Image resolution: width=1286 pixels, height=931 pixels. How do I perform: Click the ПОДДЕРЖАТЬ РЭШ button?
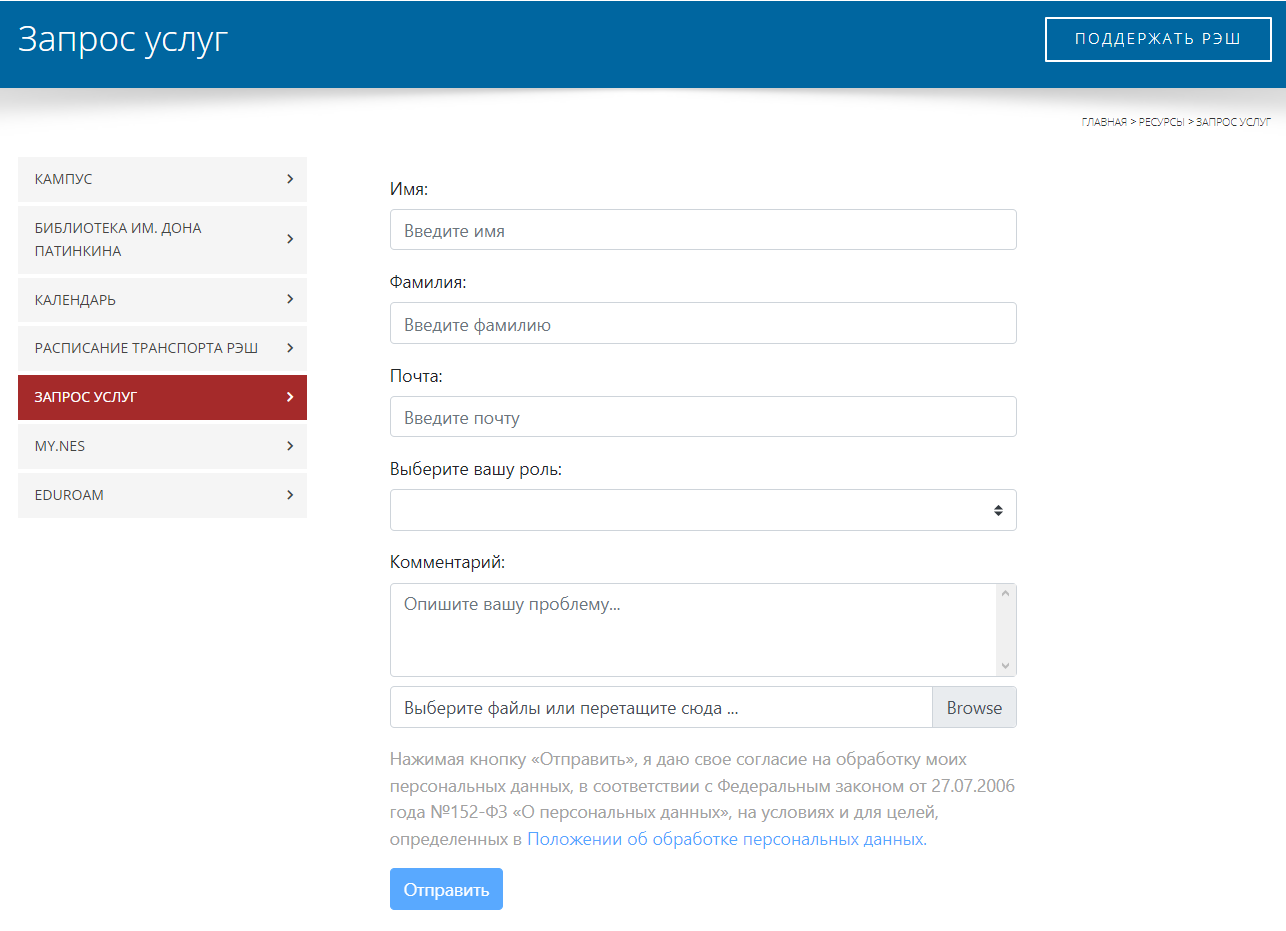(1158, 39)
